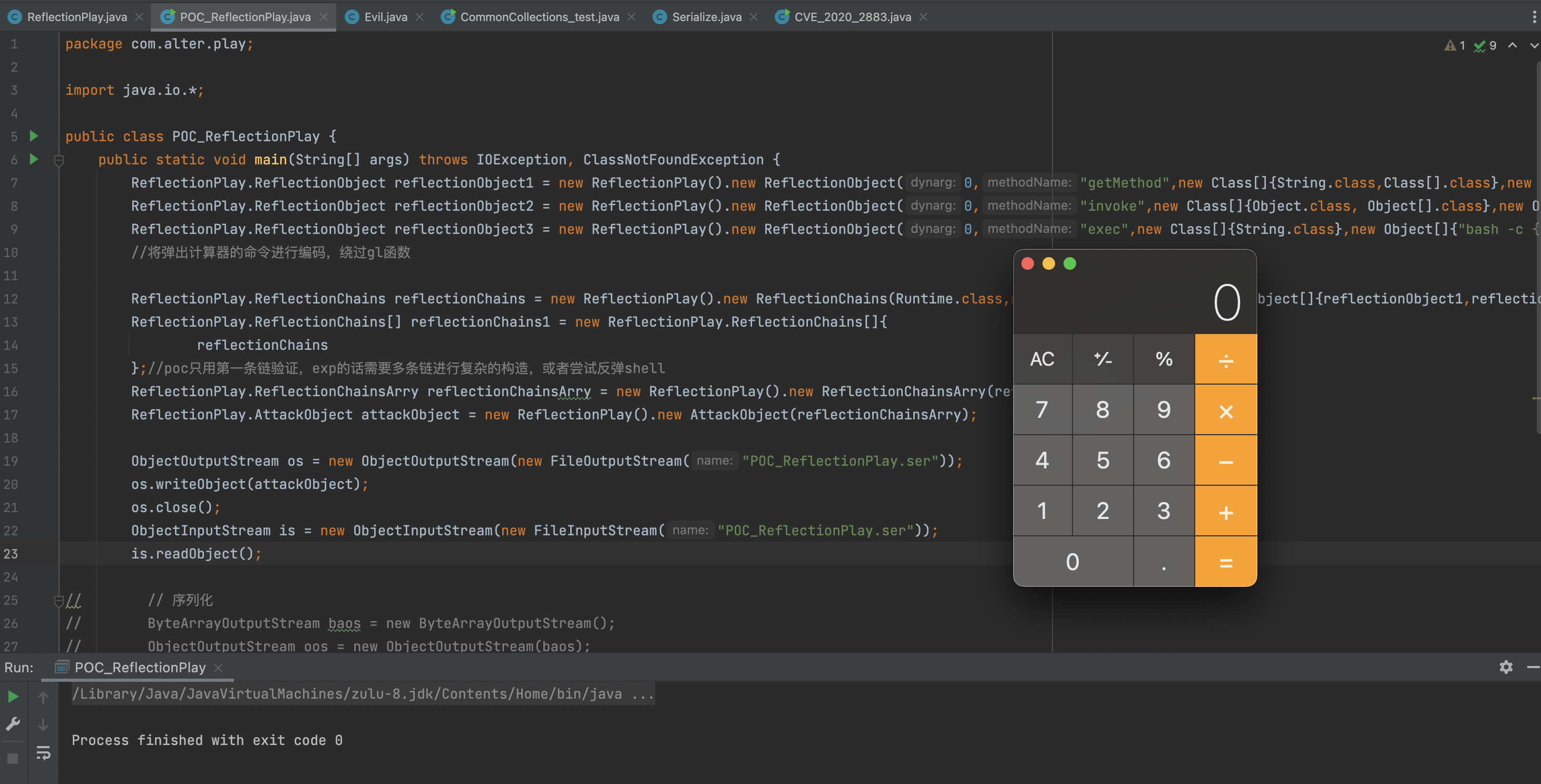Close the Evil.java tab

(420, 17)
